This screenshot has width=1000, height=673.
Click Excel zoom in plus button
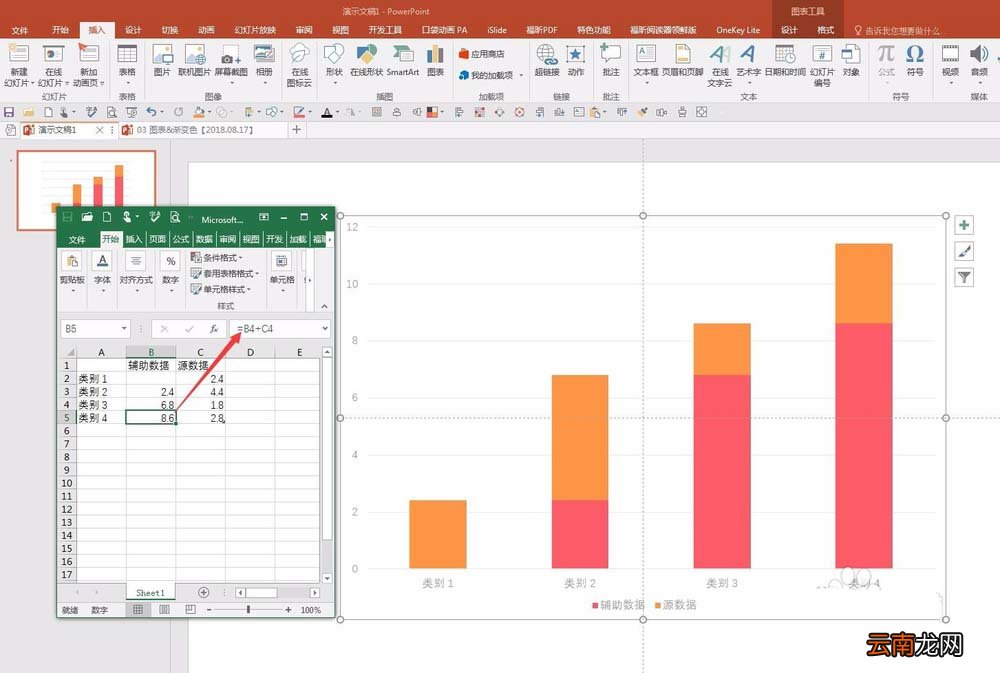(288, 610)
